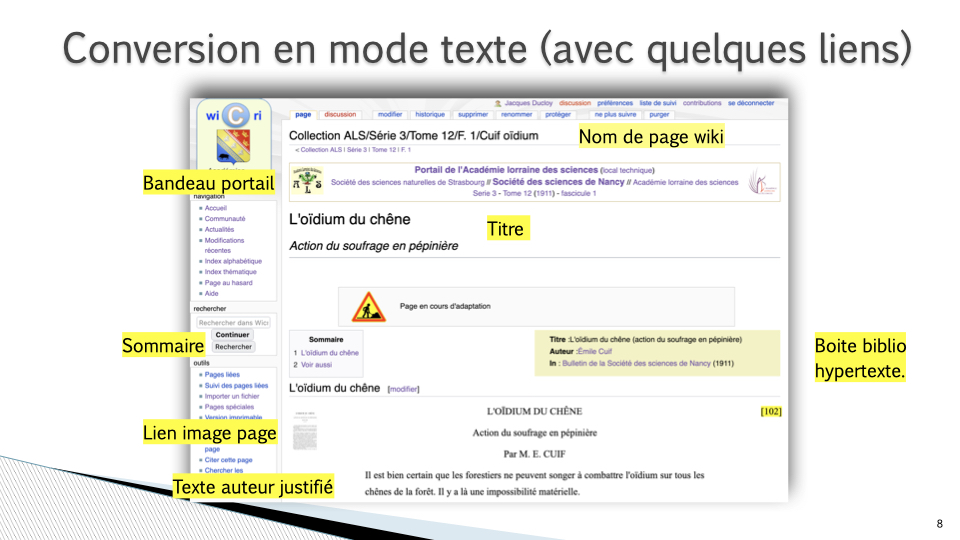The width and height of the screenshot is (960, 540).
Task: Select the modifier tab
Action: tap(390, 115)
